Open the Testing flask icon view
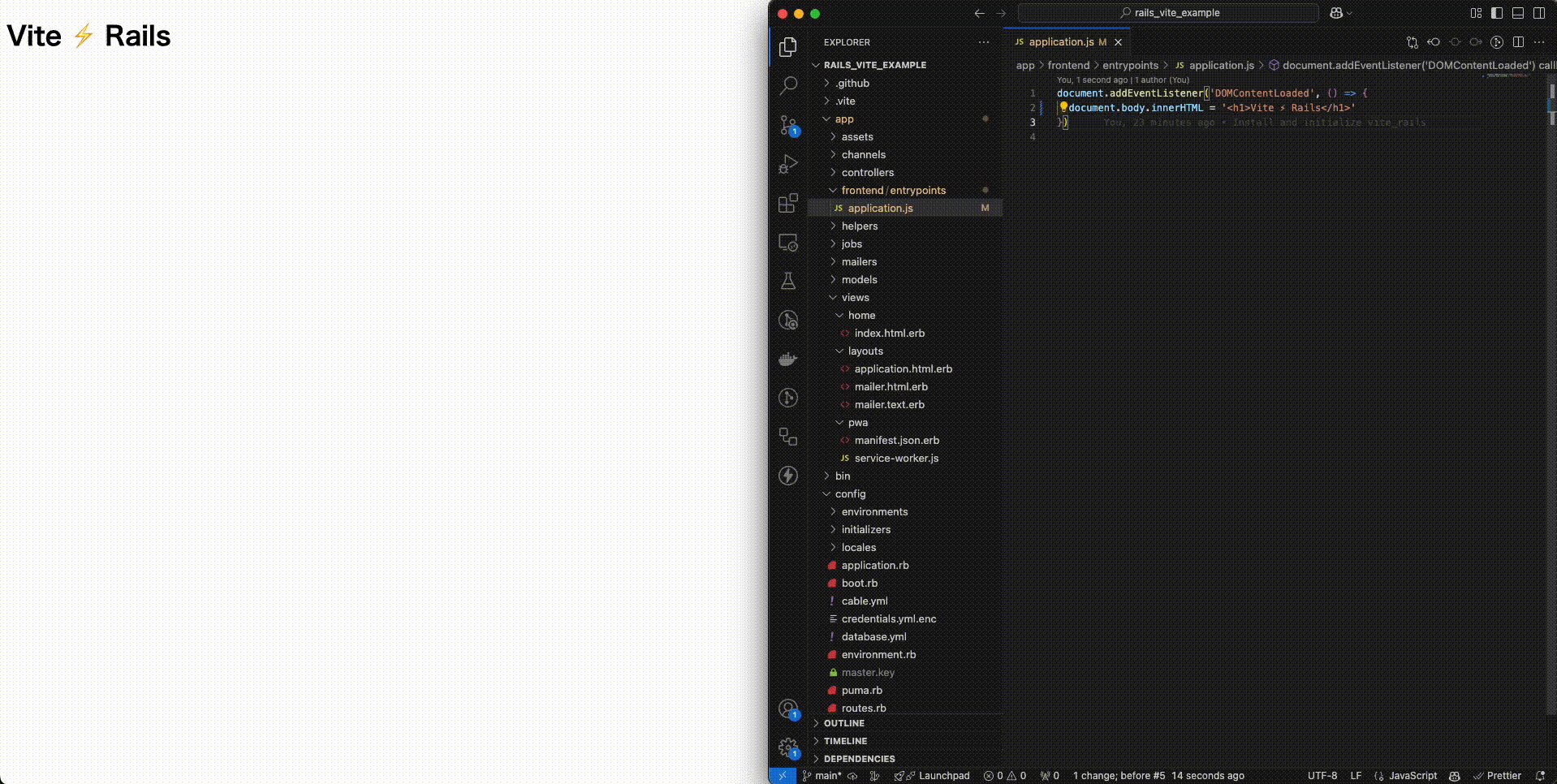This screenshot has width=1557, height=784. tap(788, 281)
